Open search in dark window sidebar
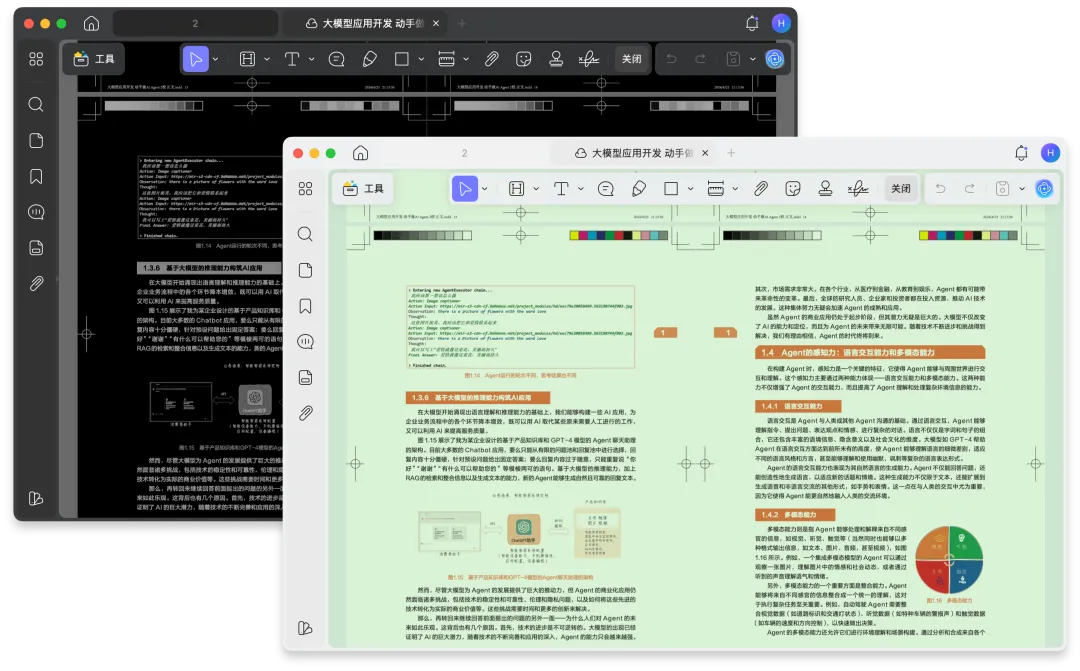Screen dimensions: 1080x671 click(36, 105)
